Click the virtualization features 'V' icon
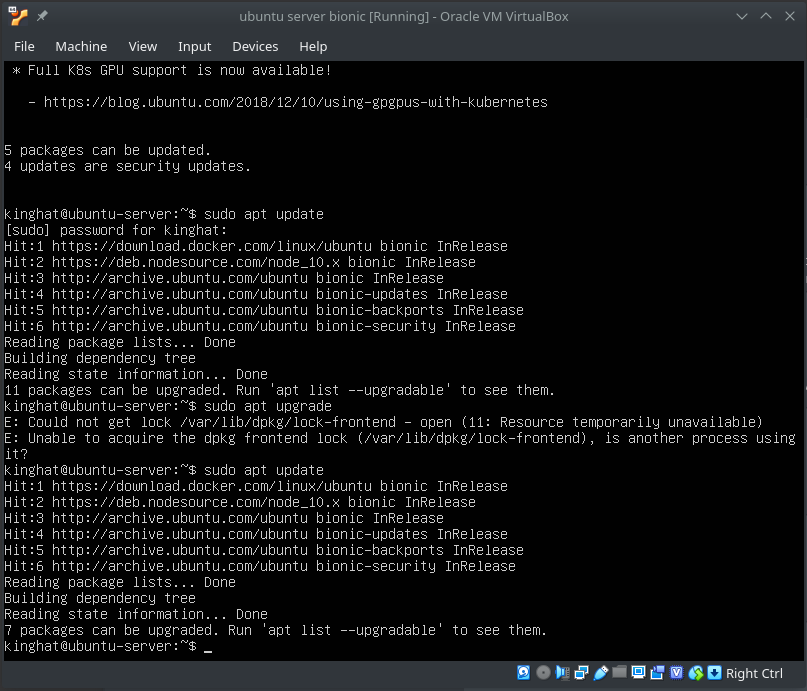This screenshot has height=691, width=807. tap(676, 673)
